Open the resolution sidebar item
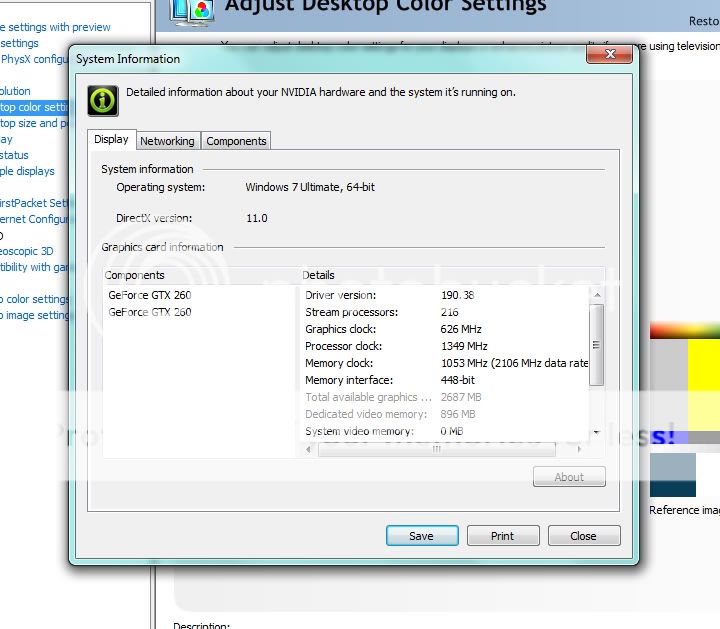This screenshot has height=629, width=720. [x=15, y=91]
